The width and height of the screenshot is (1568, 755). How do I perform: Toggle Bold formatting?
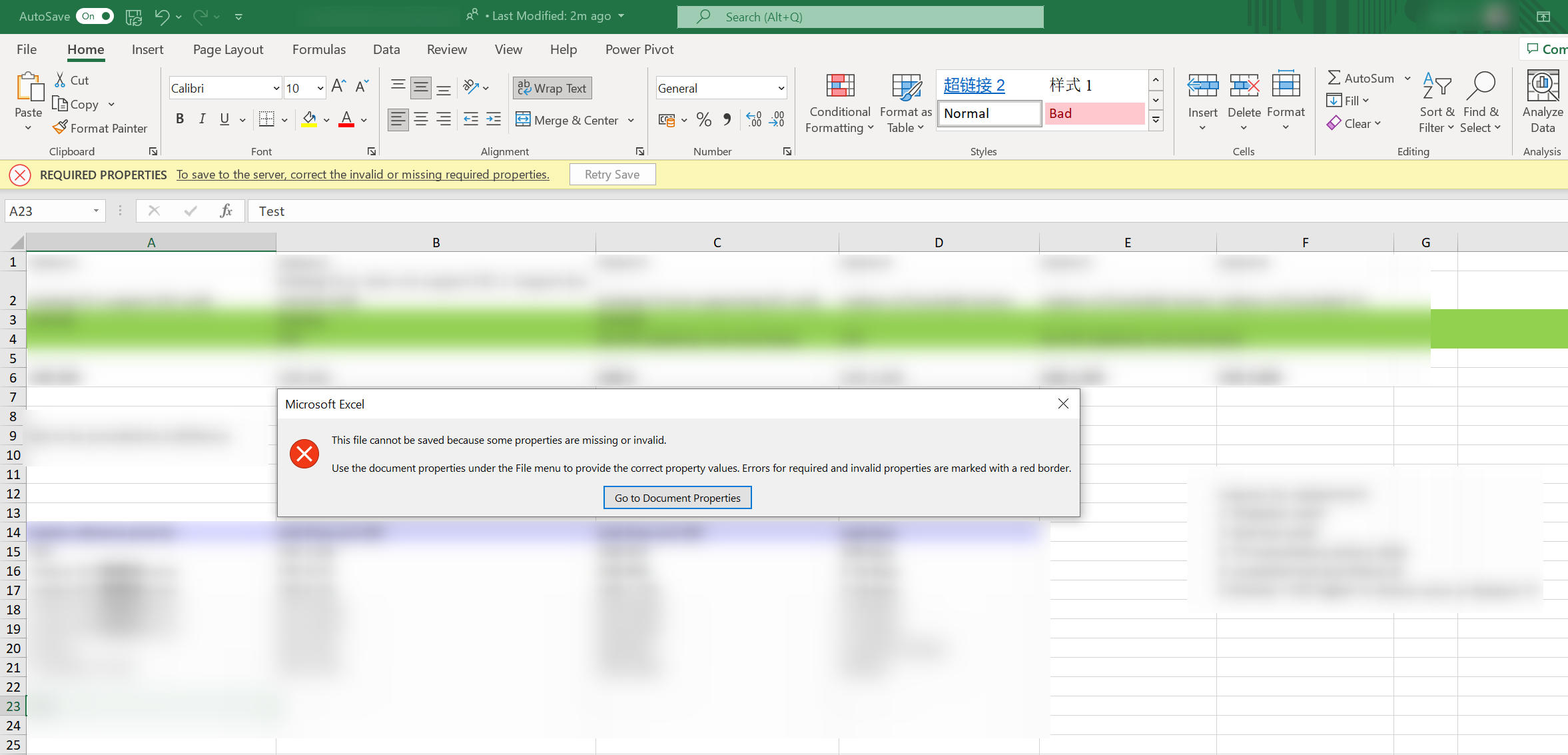pos(180,119)
